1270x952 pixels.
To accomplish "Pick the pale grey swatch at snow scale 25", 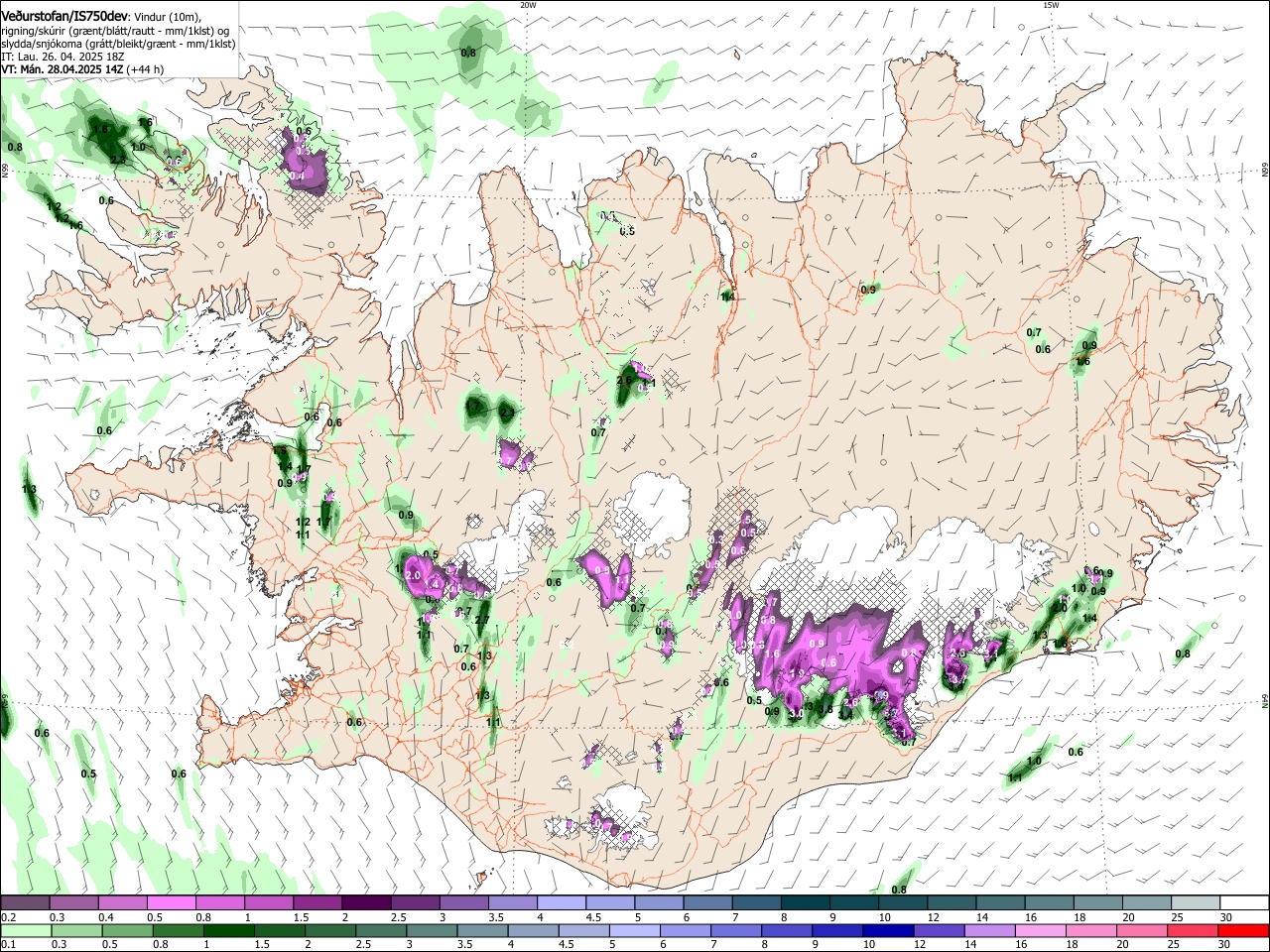I will click(1195, 903).
